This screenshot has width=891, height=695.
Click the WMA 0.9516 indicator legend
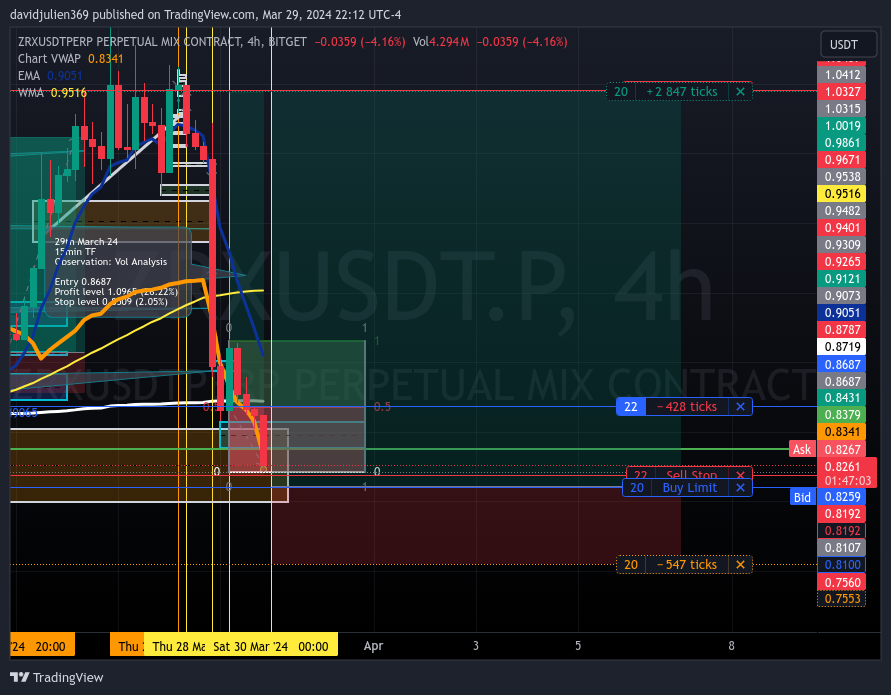(x=52, y=93)
